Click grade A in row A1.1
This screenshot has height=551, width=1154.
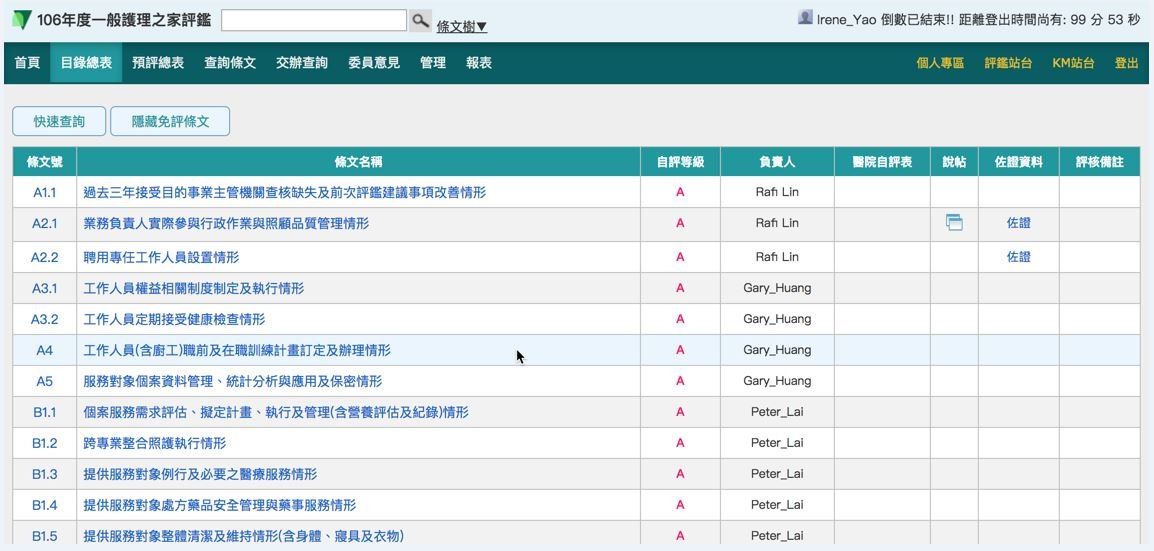tap(680, 193)
